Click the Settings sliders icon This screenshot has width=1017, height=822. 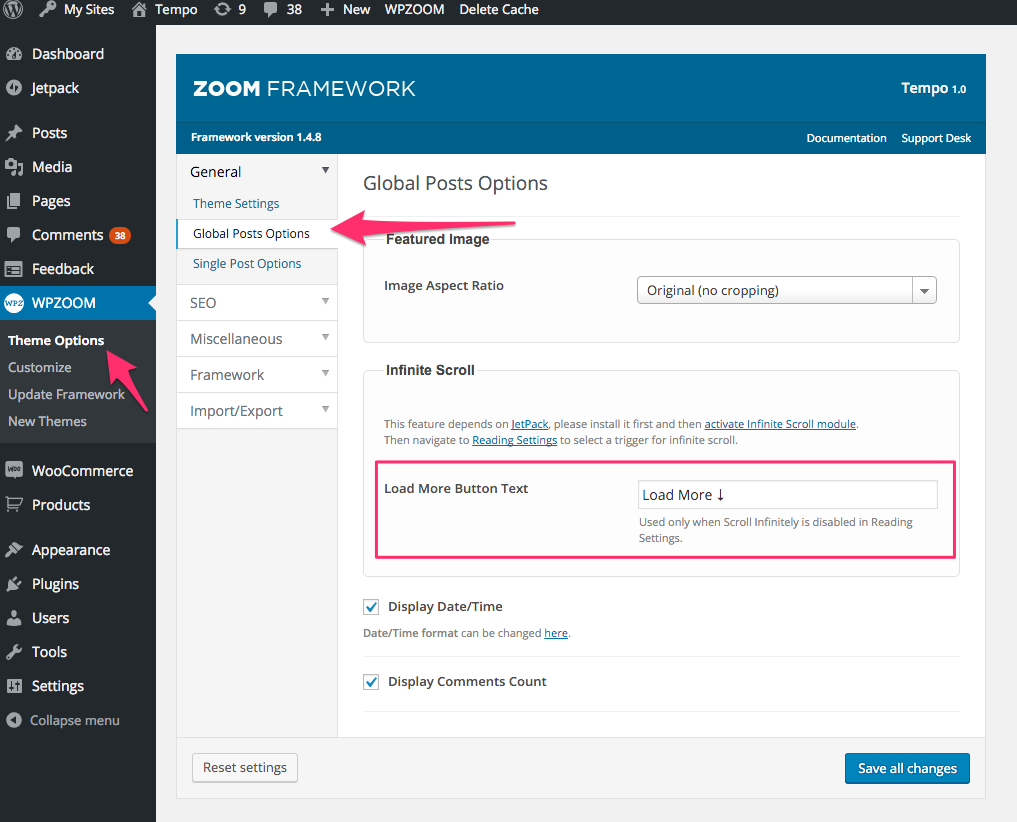point(14,686)
